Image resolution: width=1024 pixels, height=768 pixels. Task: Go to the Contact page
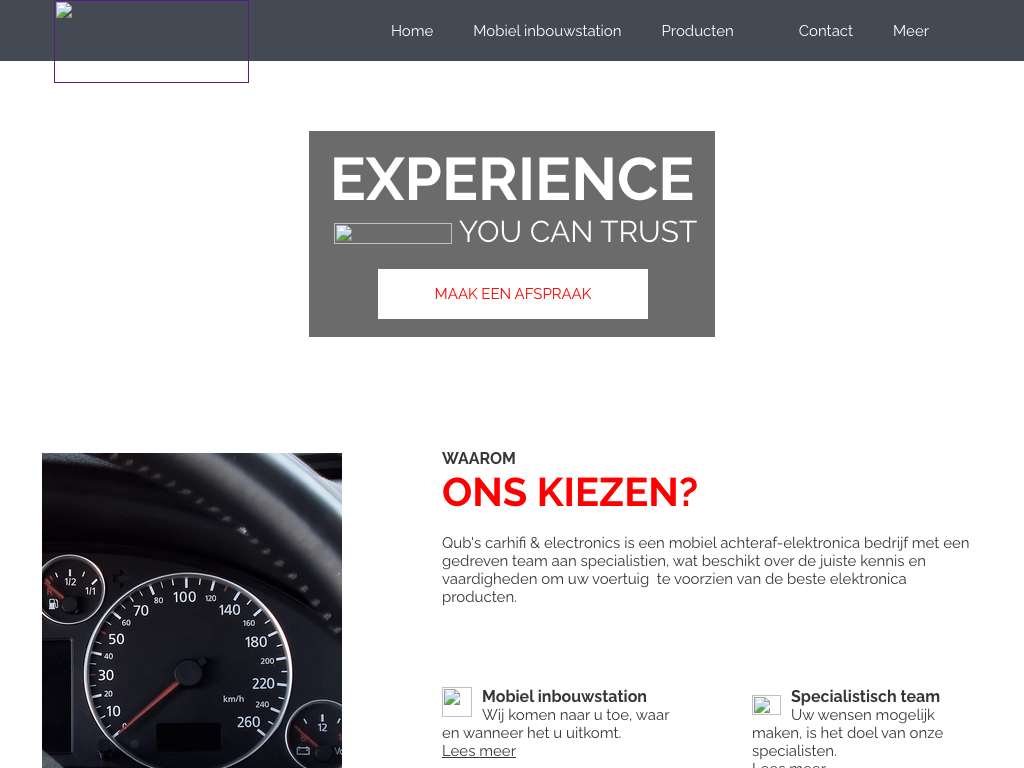825,31
